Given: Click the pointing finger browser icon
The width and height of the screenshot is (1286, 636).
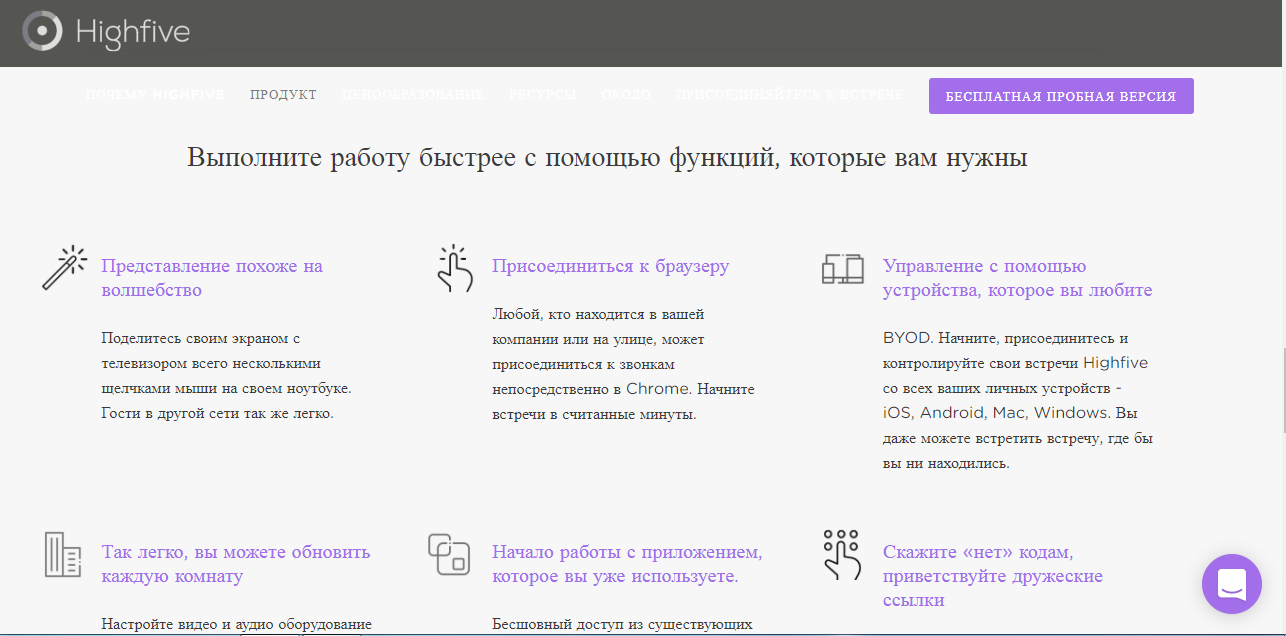Looking at the screenshot, I should (x=455, y=268).
